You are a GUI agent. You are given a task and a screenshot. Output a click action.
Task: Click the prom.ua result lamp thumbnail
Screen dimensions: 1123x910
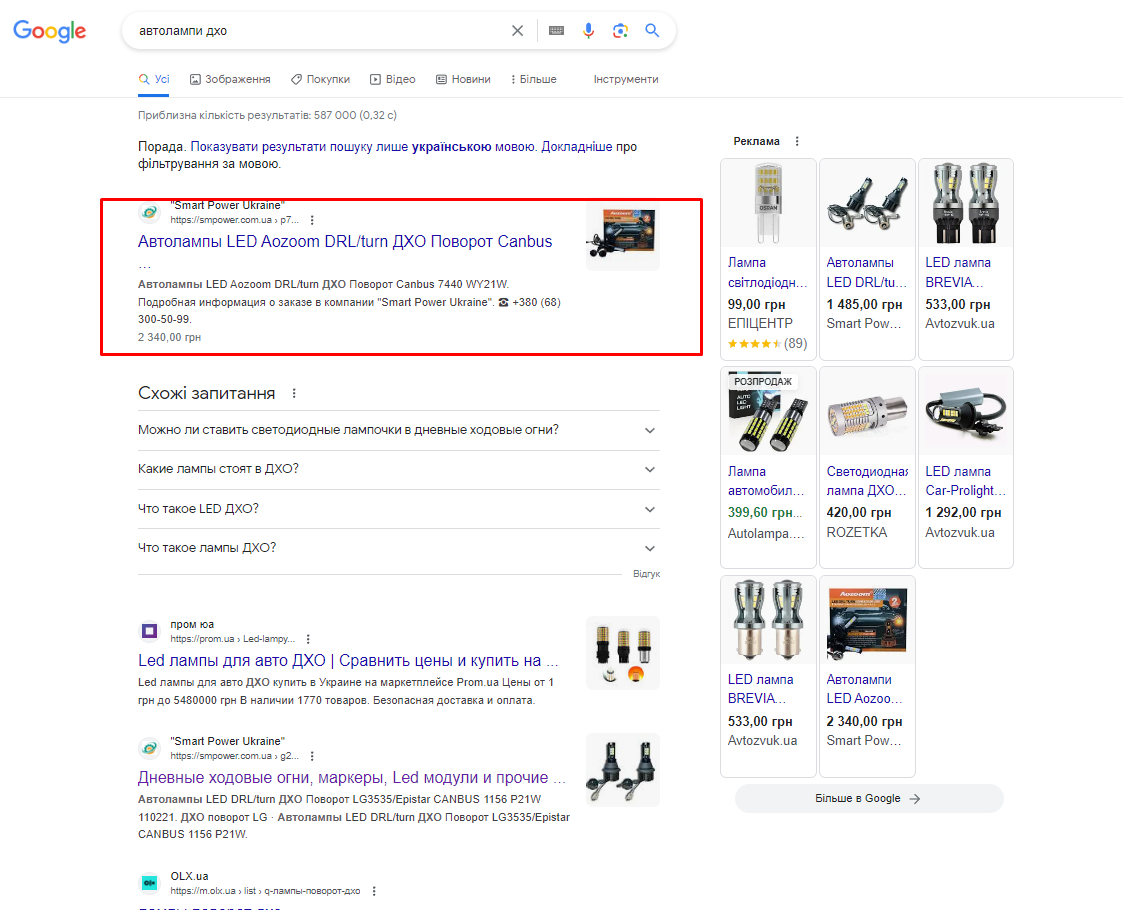[x=622, y=653]
